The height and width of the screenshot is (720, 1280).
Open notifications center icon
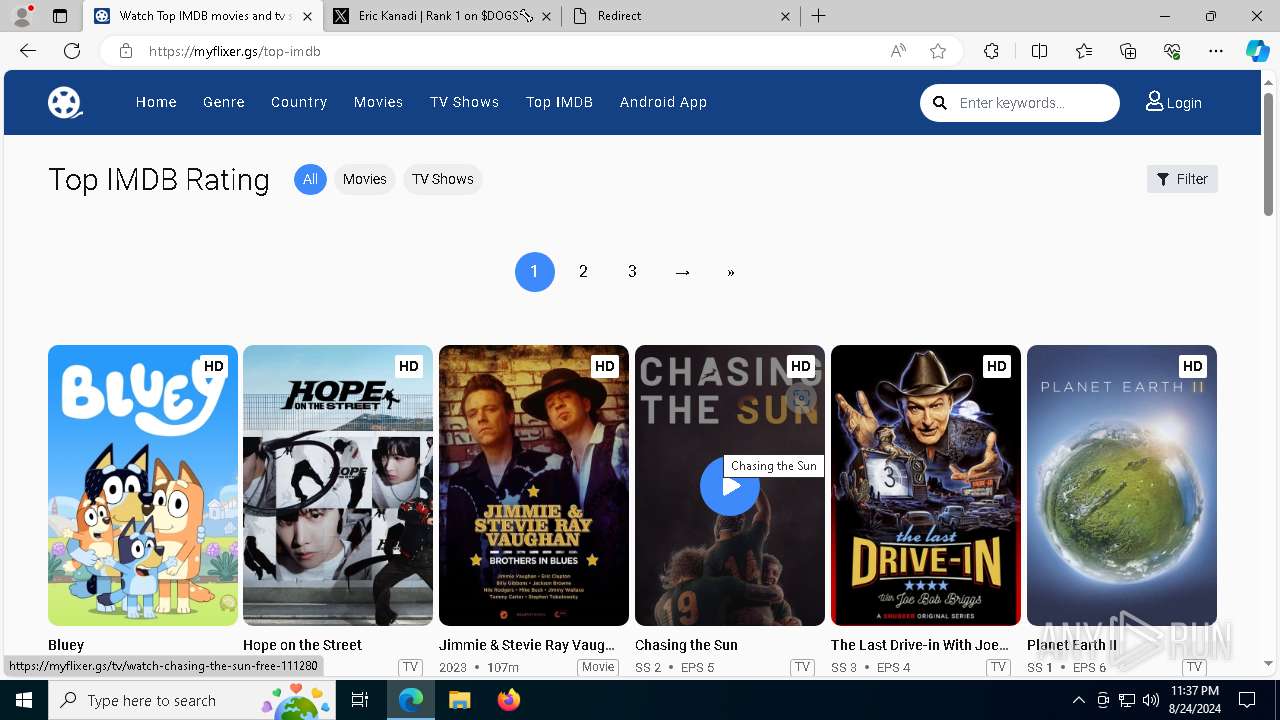(x=1247, y=700)
